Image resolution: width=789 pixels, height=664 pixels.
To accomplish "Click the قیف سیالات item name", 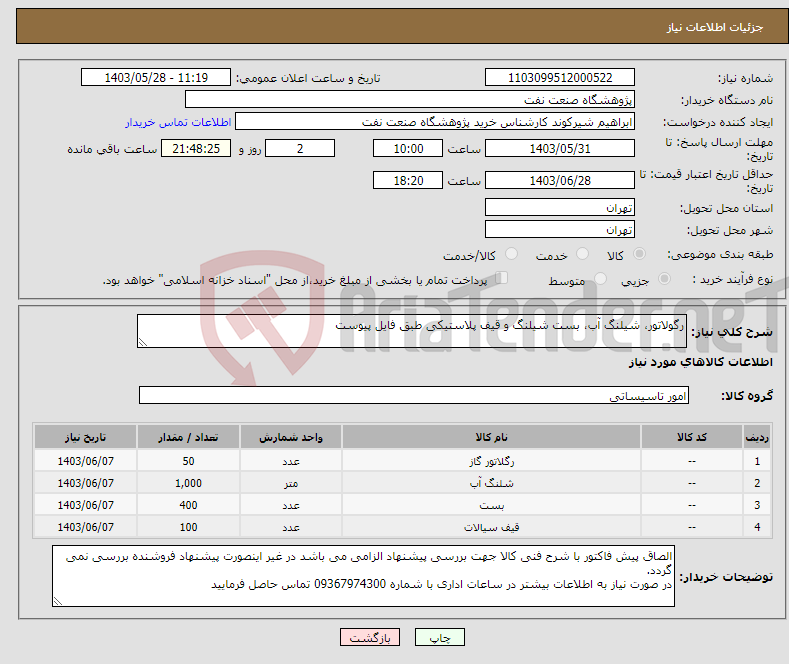I will pyautogui.click(x=491, y=527).
